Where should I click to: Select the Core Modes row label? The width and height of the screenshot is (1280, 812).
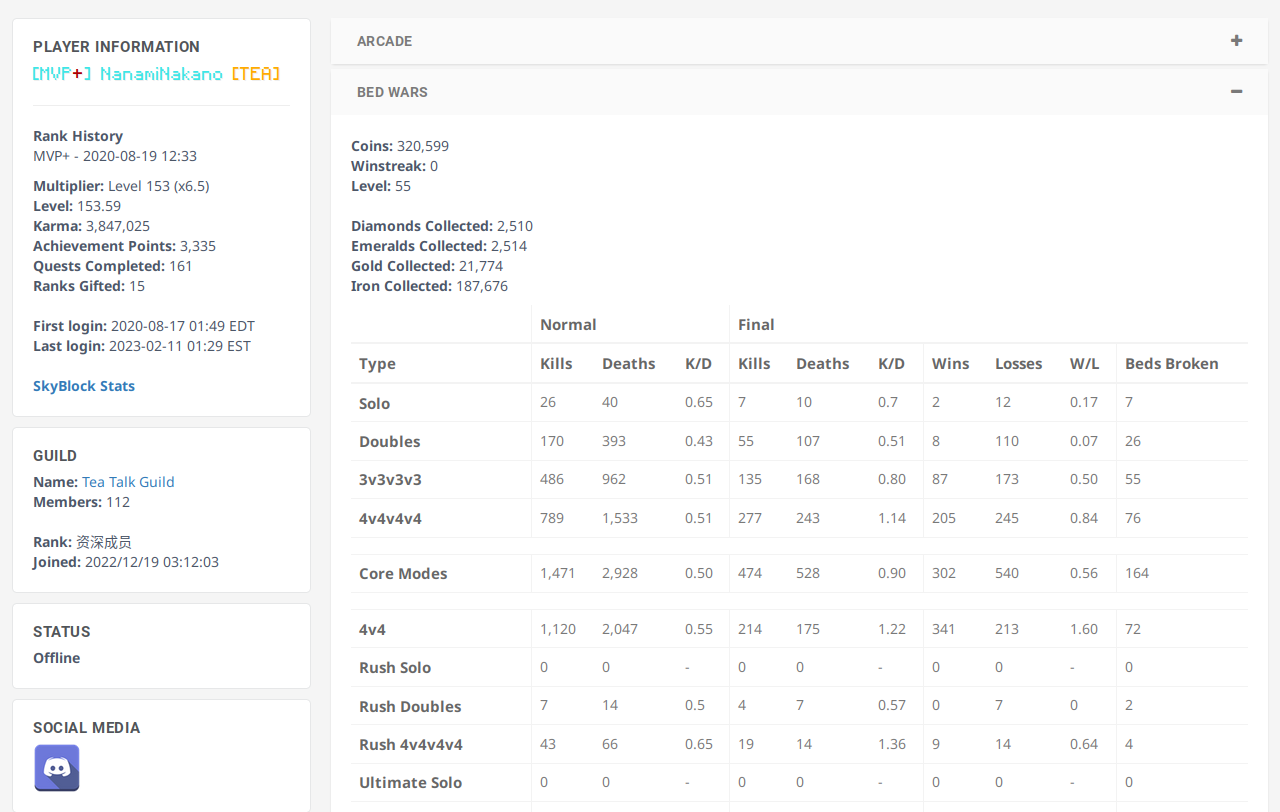(403, 574)
